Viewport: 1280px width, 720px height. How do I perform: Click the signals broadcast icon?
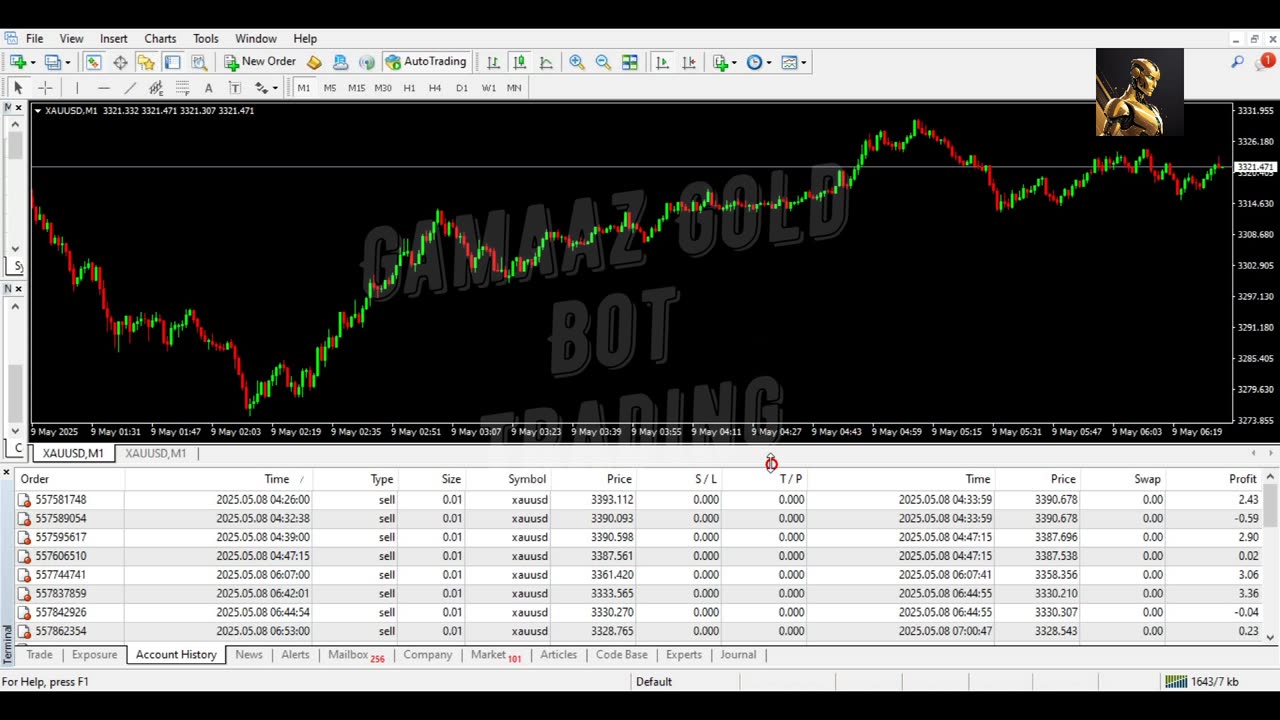[367, 62]
